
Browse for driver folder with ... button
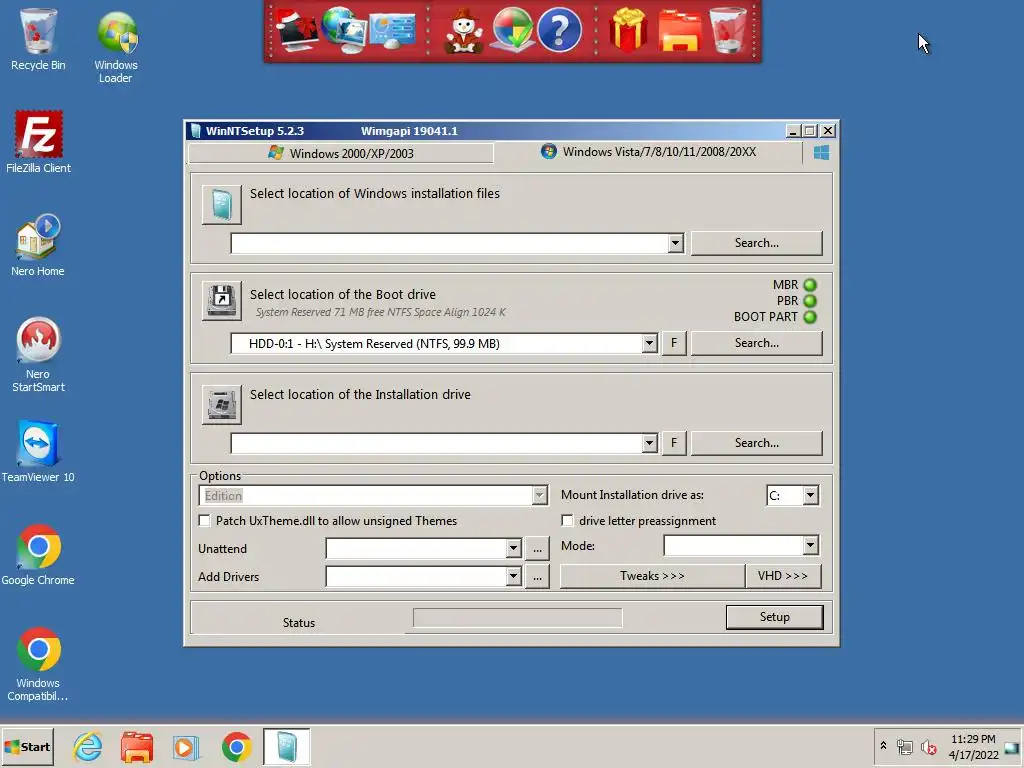pos(537,577)
